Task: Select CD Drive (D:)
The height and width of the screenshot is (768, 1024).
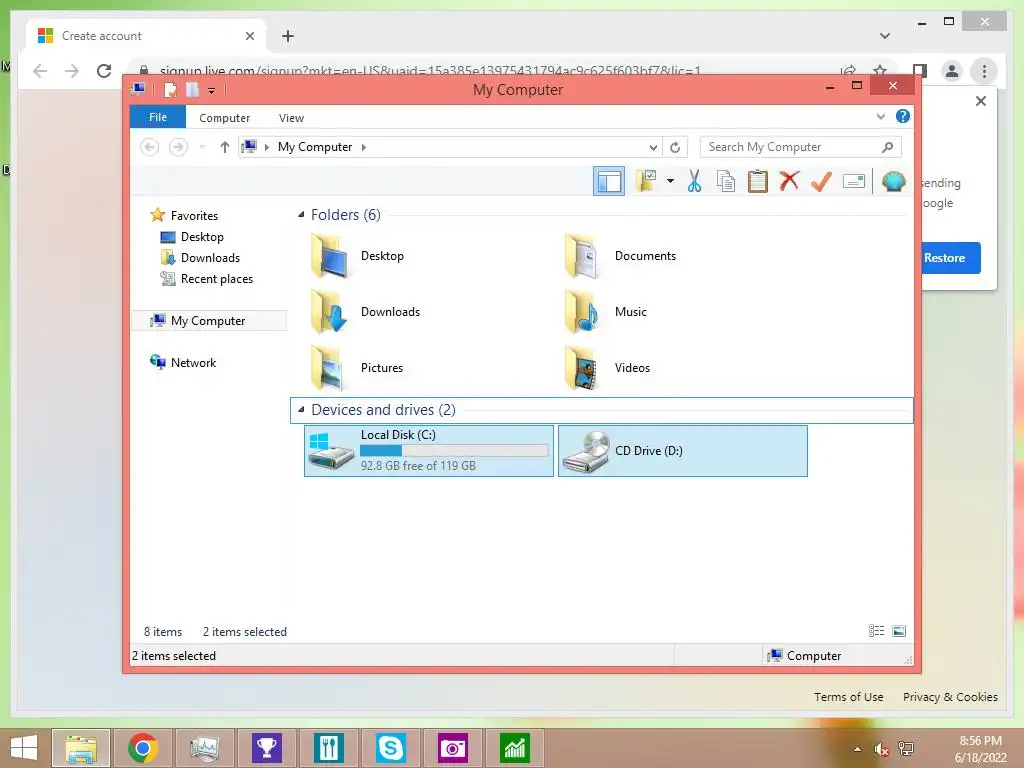Action: [x=683, y=451]
